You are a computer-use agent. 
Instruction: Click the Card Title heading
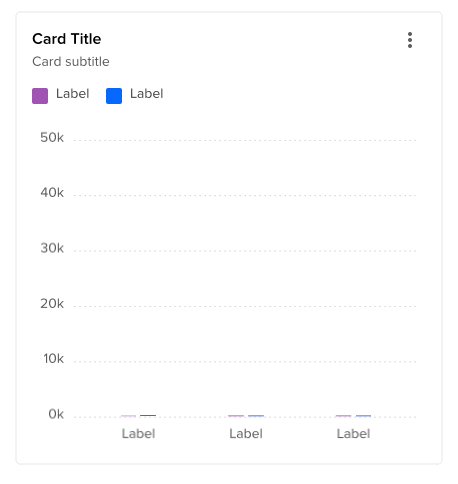click(x=67, y=39)
